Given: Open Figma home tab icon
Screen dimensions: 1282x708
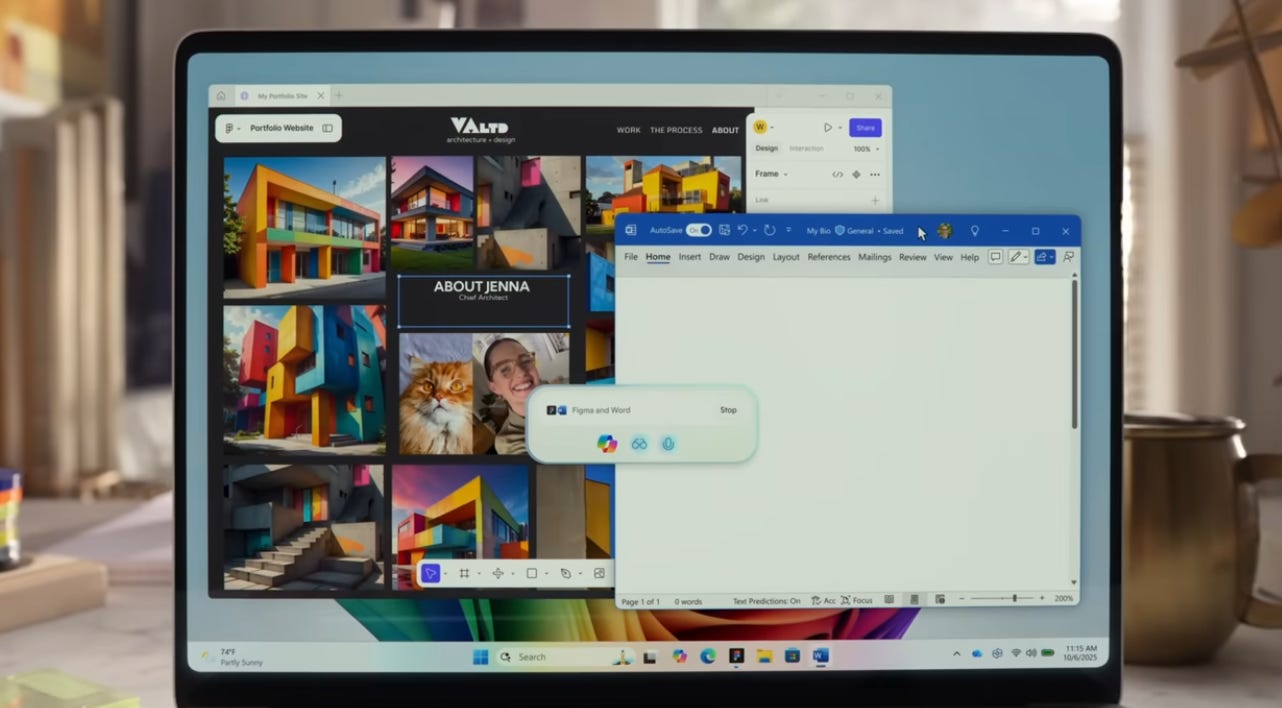Looking at the screenshot, I should [221, 96].
